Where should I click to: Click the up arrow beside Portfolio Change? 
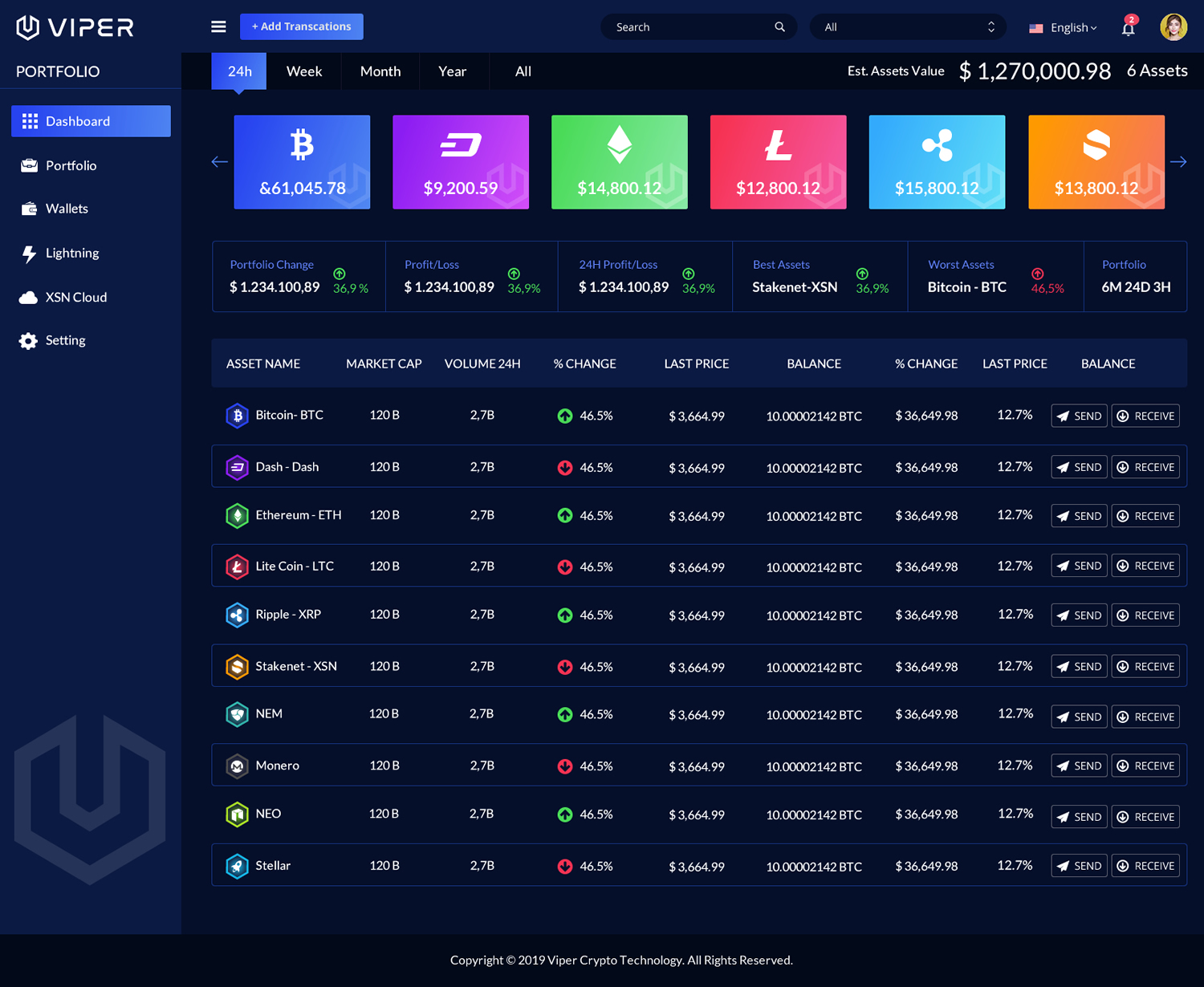click(x=340, y=274)
